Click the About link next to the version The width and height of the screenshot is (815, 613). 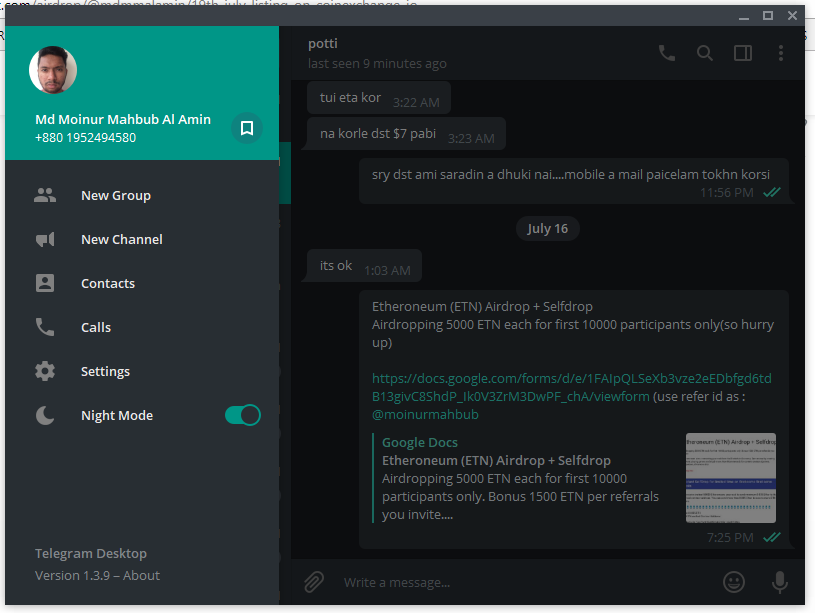coord(141,576)
